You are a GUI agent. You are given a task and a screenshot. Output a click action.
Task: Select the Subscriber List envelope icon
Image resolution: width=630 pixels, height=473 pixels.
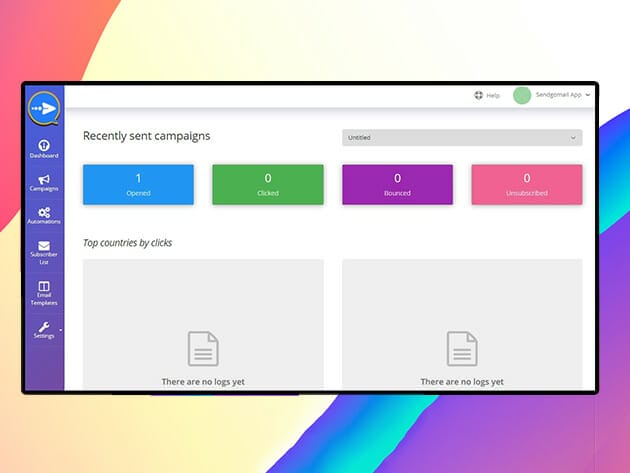[x=43, y=246]
